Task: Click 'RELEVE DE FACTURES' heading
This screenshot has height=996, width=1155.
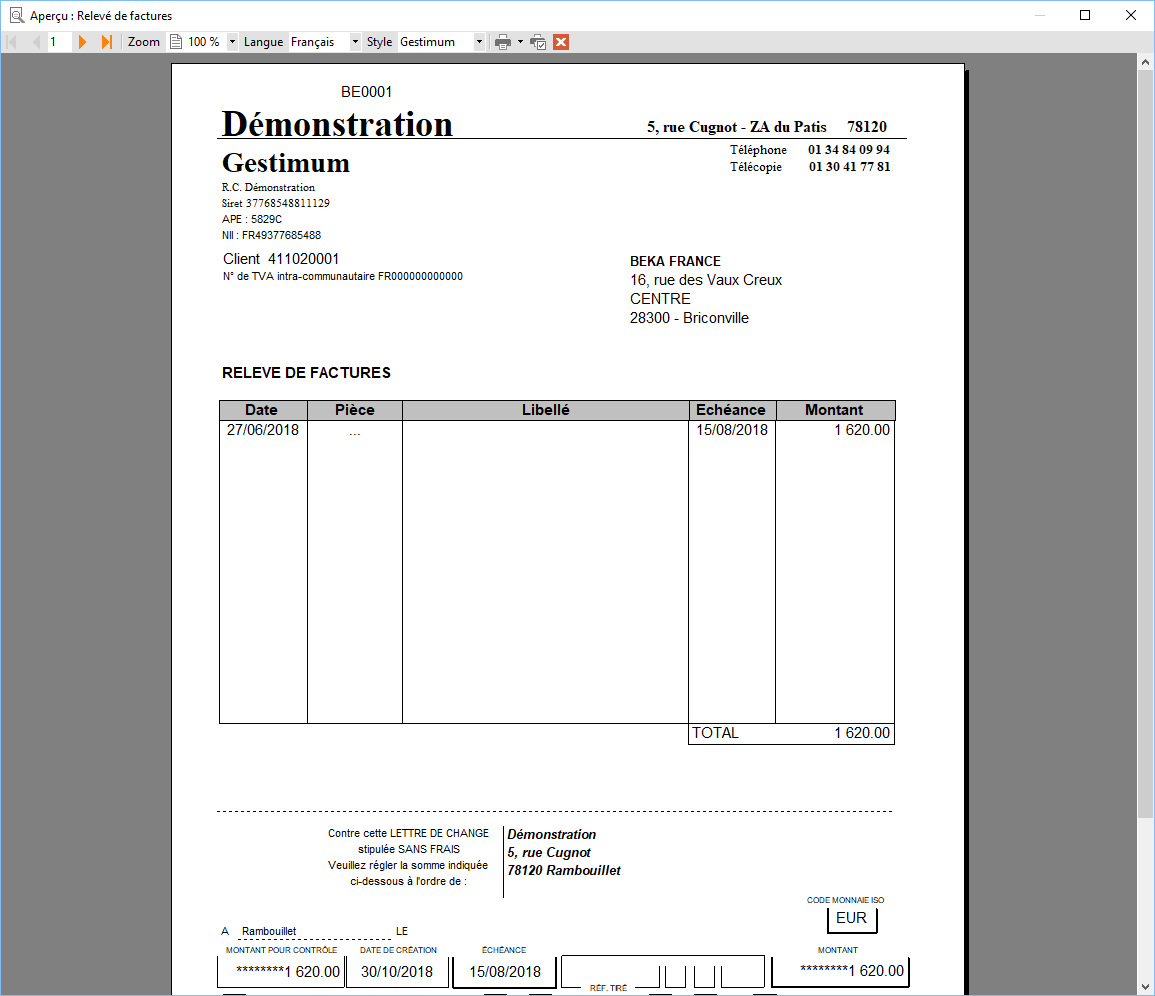Action: click(306, 373)
